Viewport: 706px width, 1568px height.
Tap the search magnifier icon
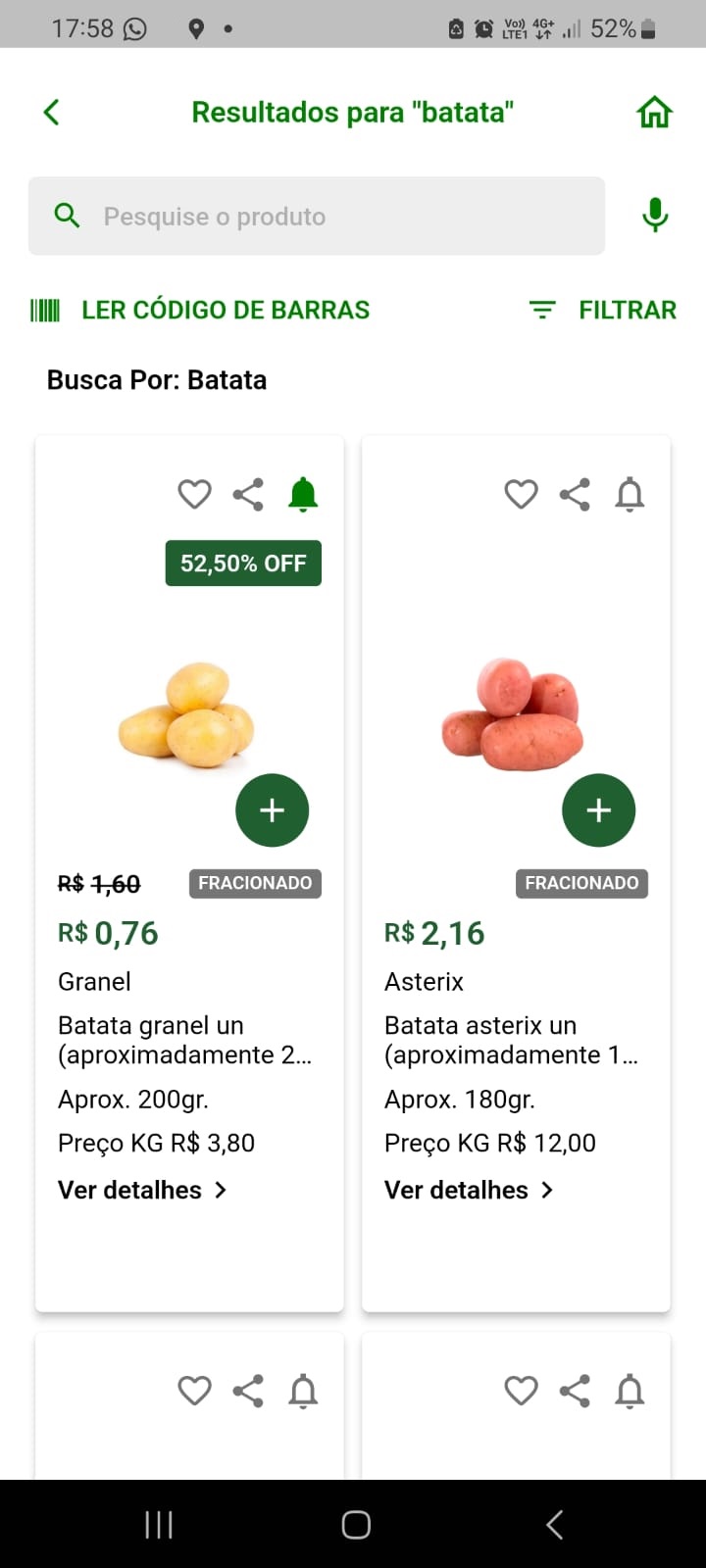click(x=67, y=216)
